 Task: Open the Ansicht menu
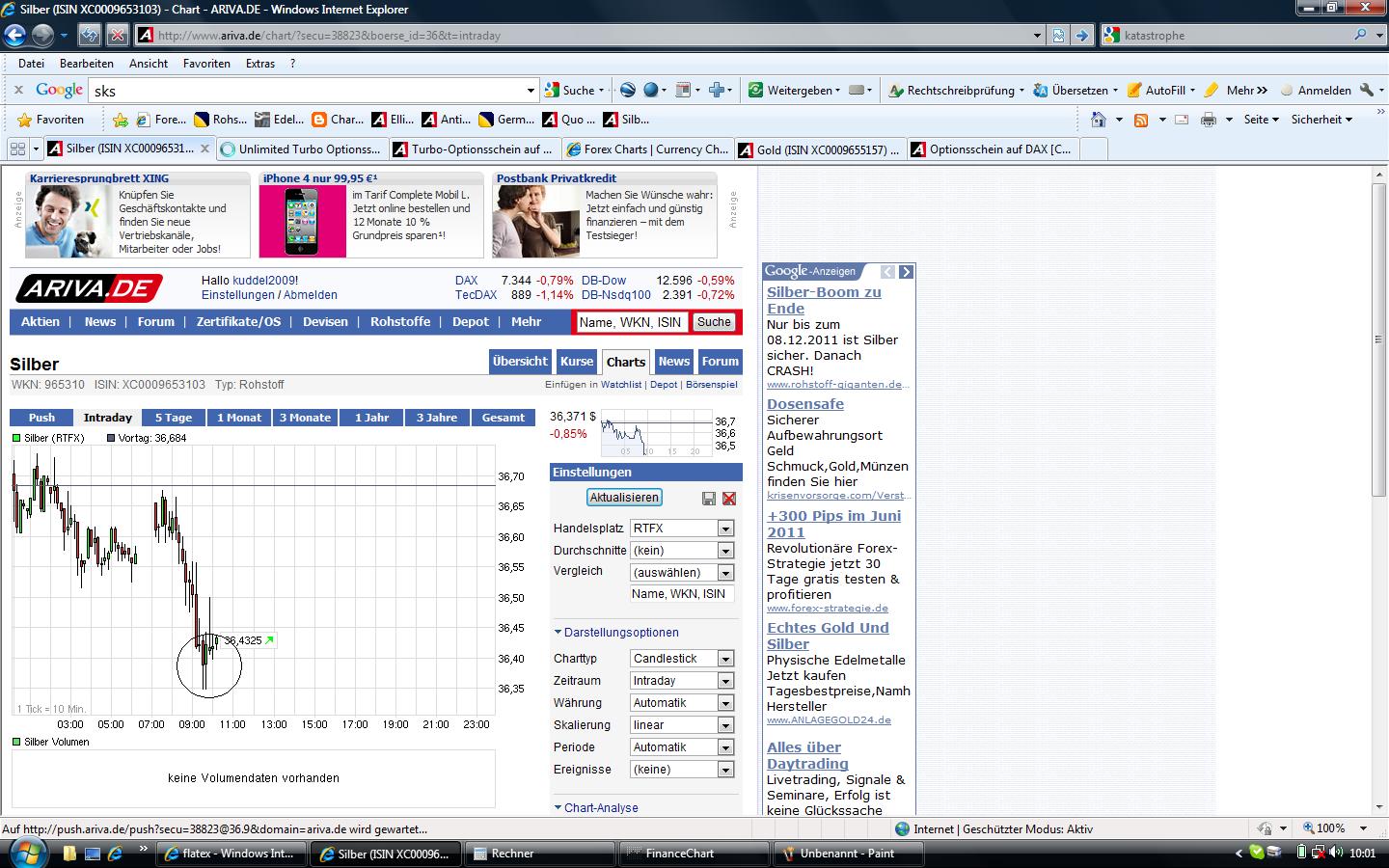click(x=149, y=64)
